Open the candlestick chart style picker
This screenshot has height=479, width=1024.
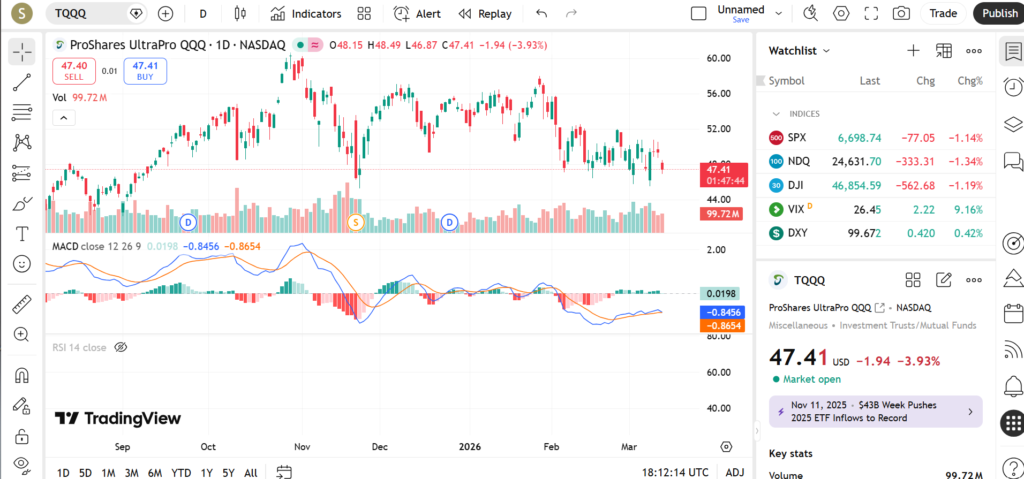coord(238,14)
